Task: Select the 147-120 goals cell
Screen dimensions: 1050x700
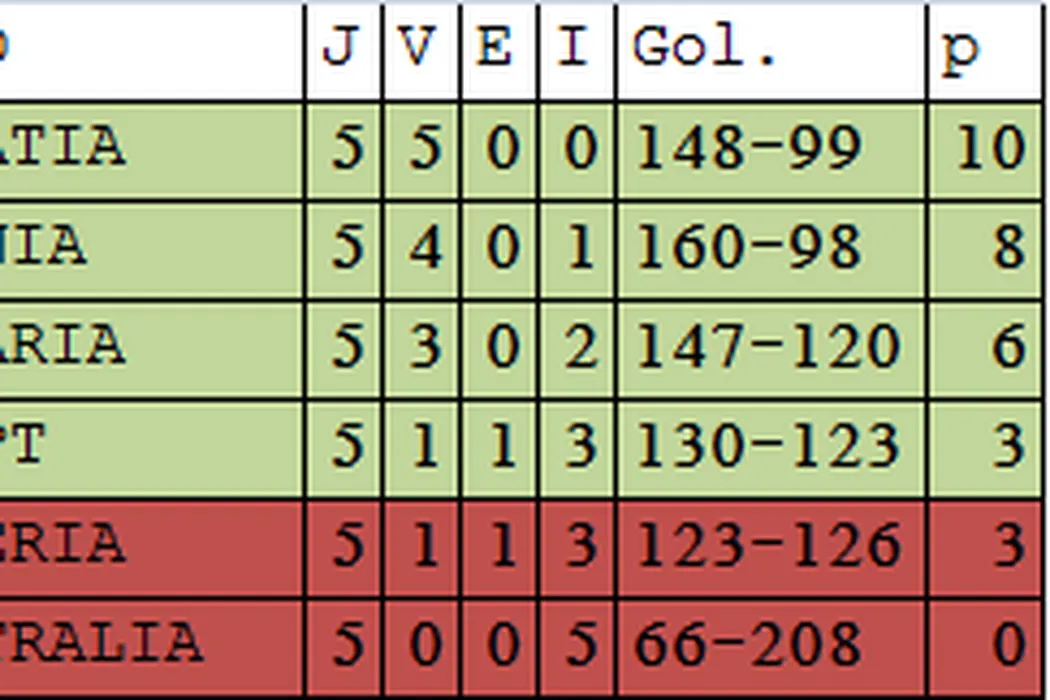Action: coord(770,347)
